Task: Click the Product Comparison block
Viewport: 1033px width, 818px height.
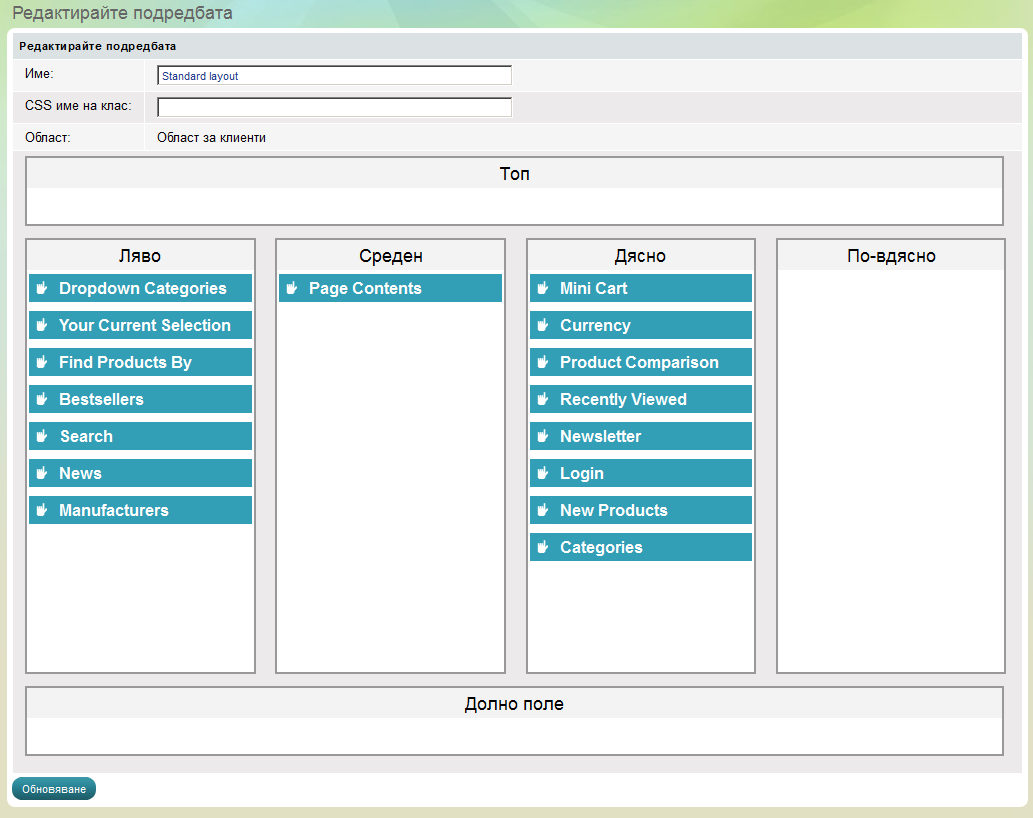Action: (639, 362)
